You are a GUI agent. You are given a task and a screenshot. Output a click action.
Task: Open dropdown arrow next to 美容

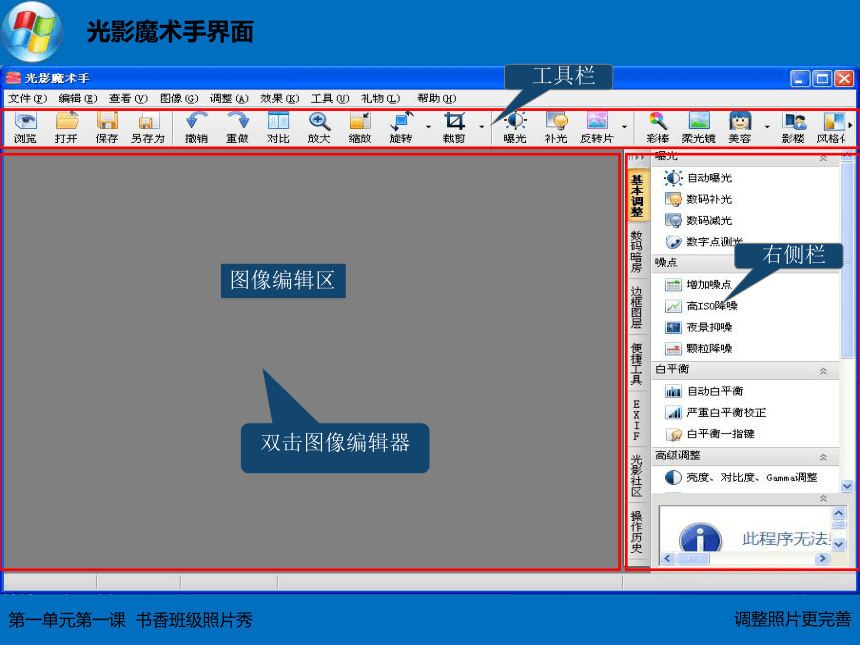767,127
